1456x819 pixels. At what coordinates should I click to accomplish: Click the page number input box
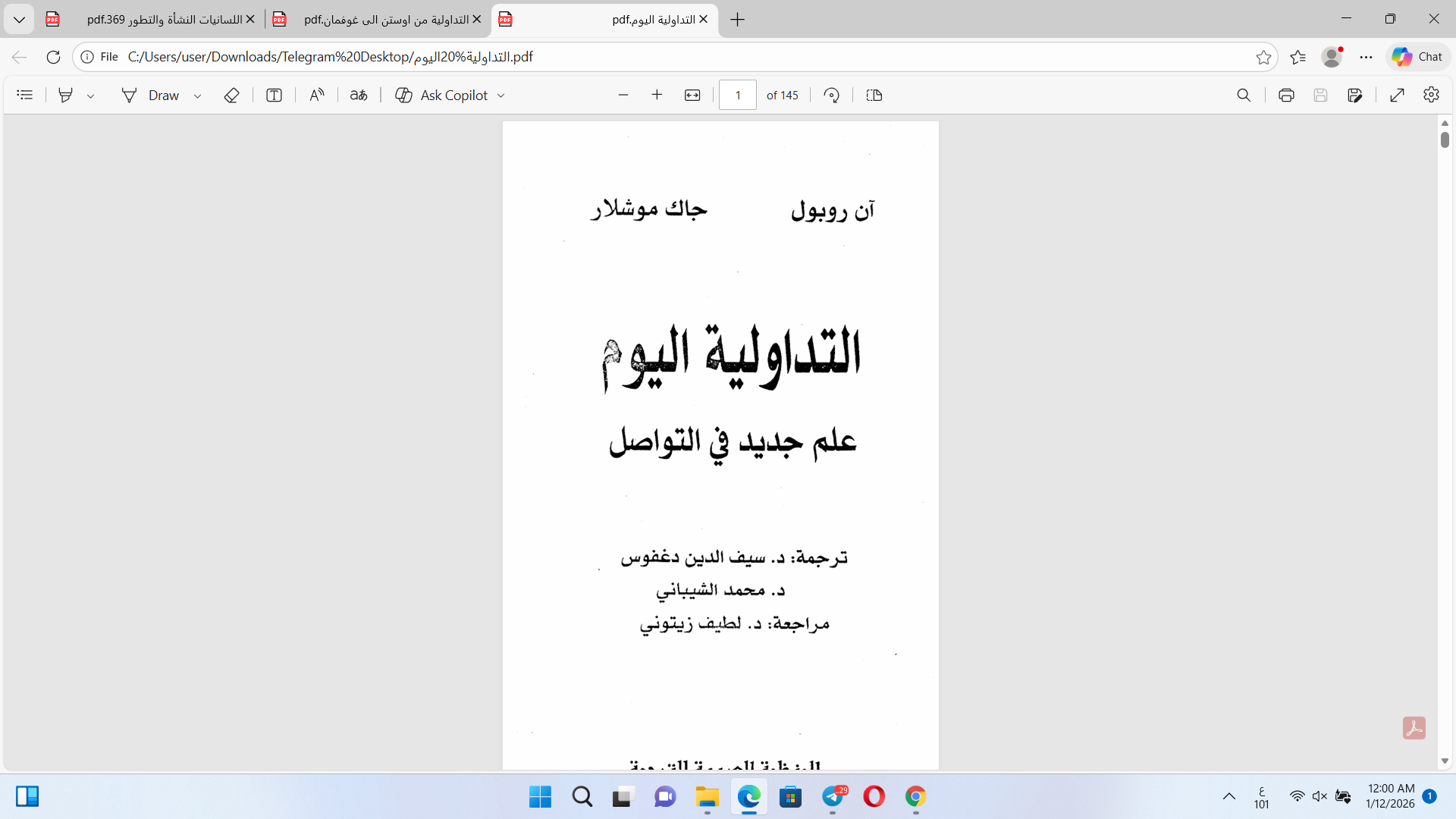pyautogui.click(x=738, y=95)
